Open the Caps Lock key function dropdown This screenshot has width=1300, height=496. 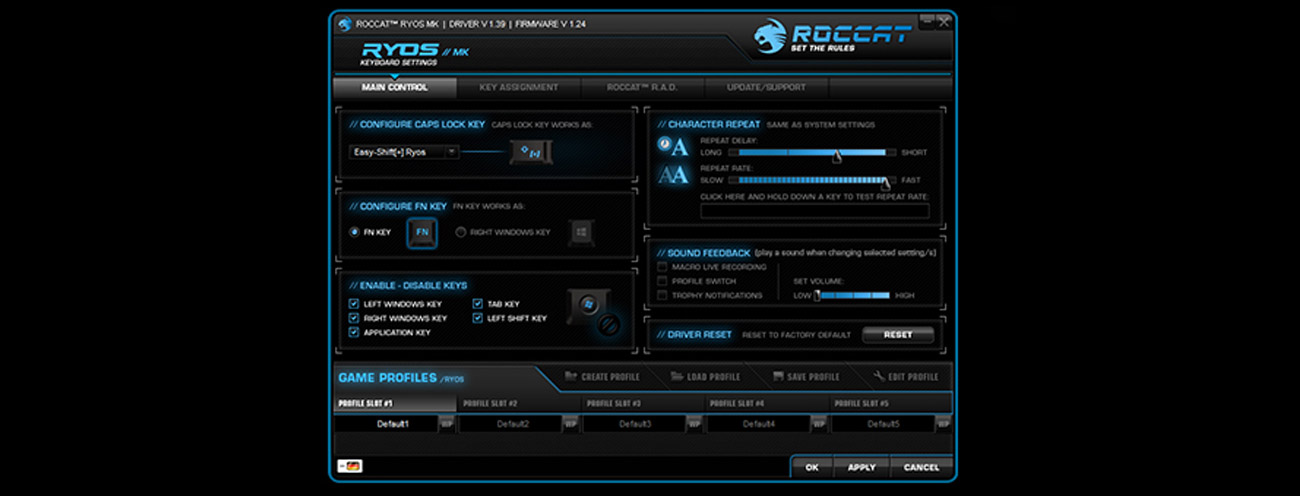click(x=404, y=152)
